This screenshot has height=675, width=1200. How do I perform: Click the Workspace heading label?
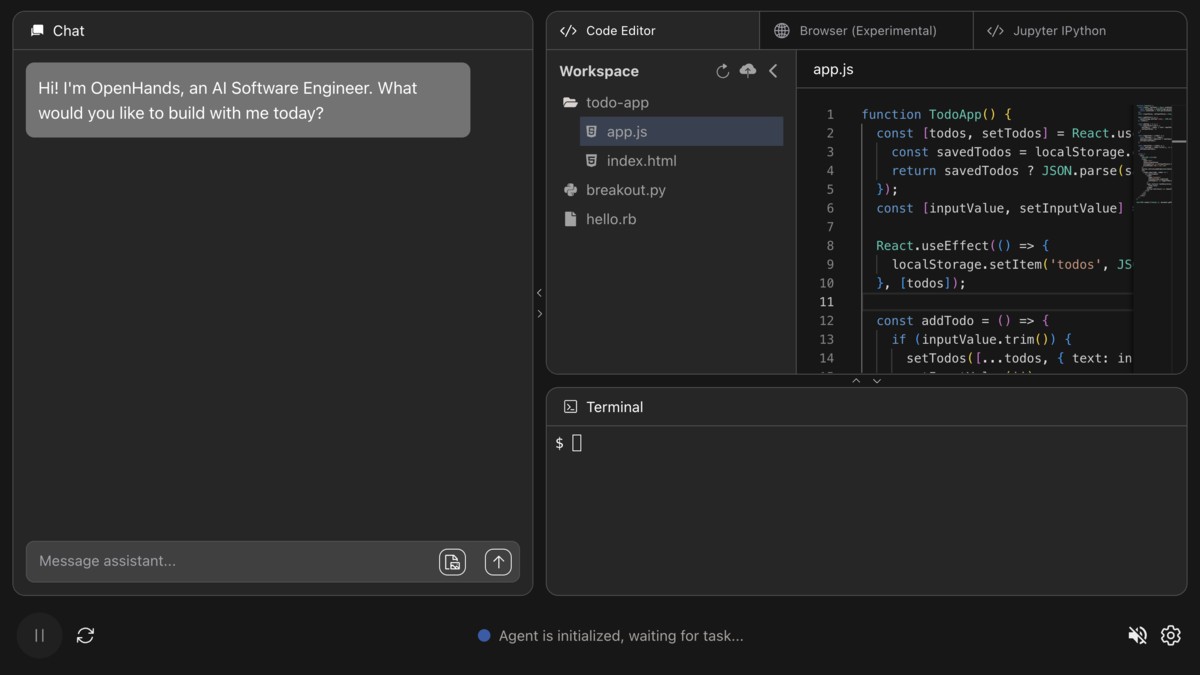pos(599,71)
